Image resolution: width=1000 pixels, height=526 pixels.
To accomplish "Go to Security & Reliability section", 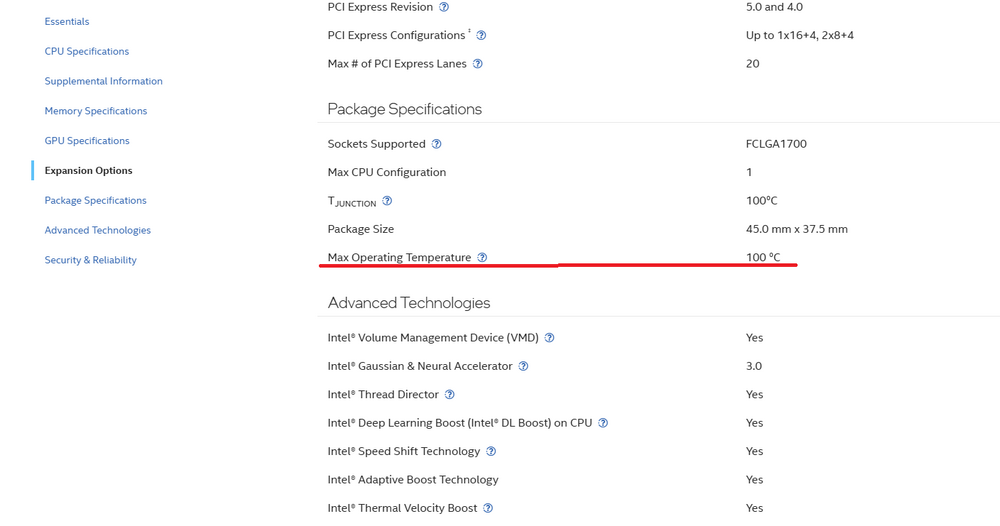I will click(x=90, y=260).
